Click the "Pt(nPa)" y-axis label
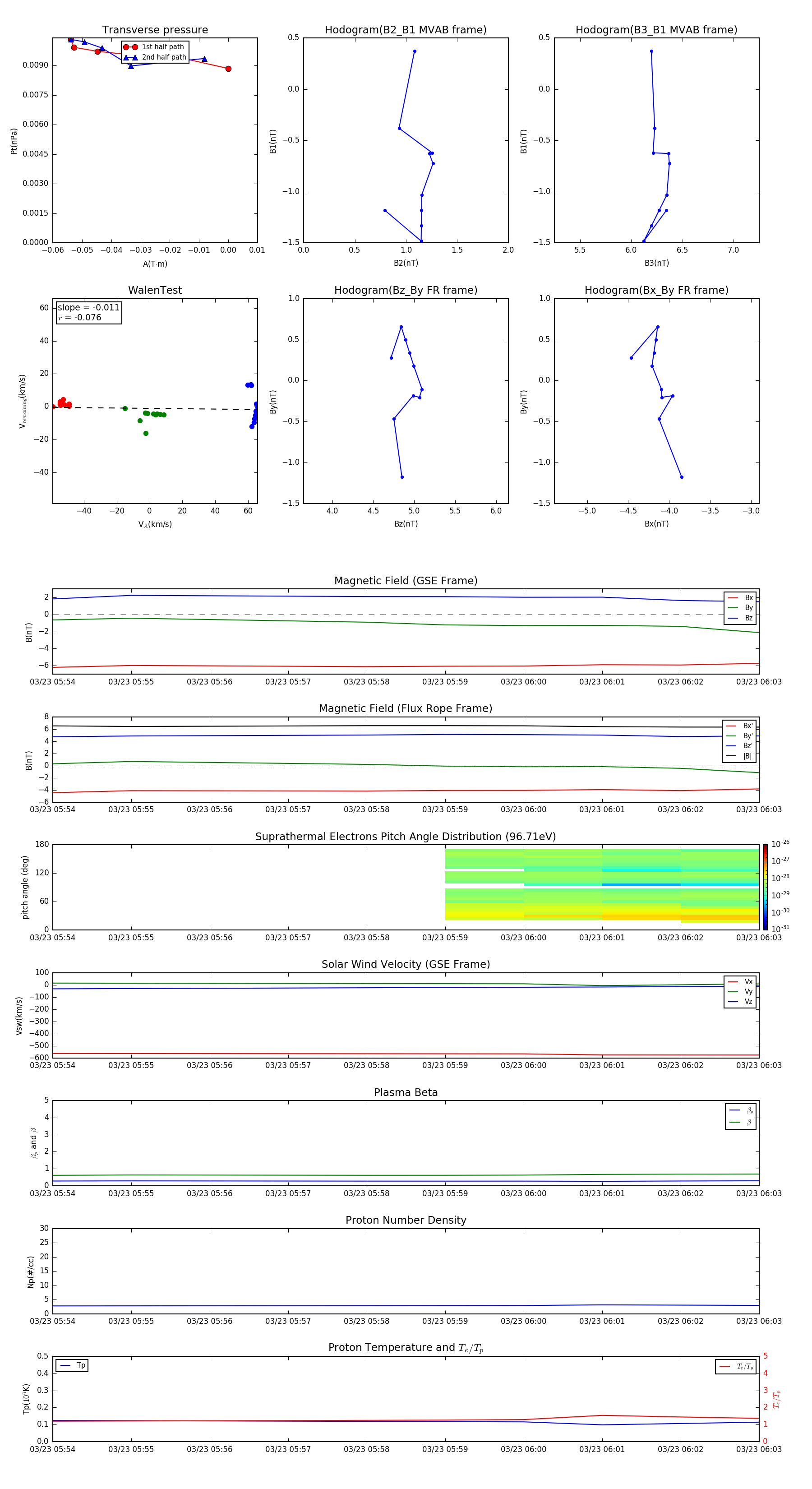Screen dimensions: 812x1489 pos(14,140)
